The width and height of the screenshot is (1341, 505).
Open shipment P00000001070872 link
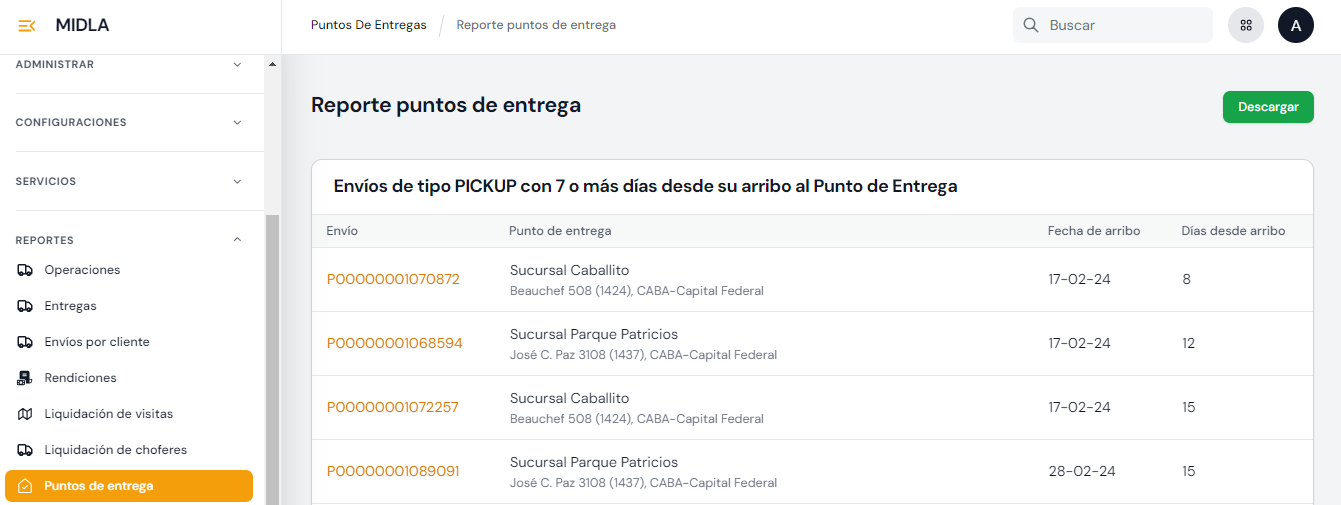pos(393,279)
